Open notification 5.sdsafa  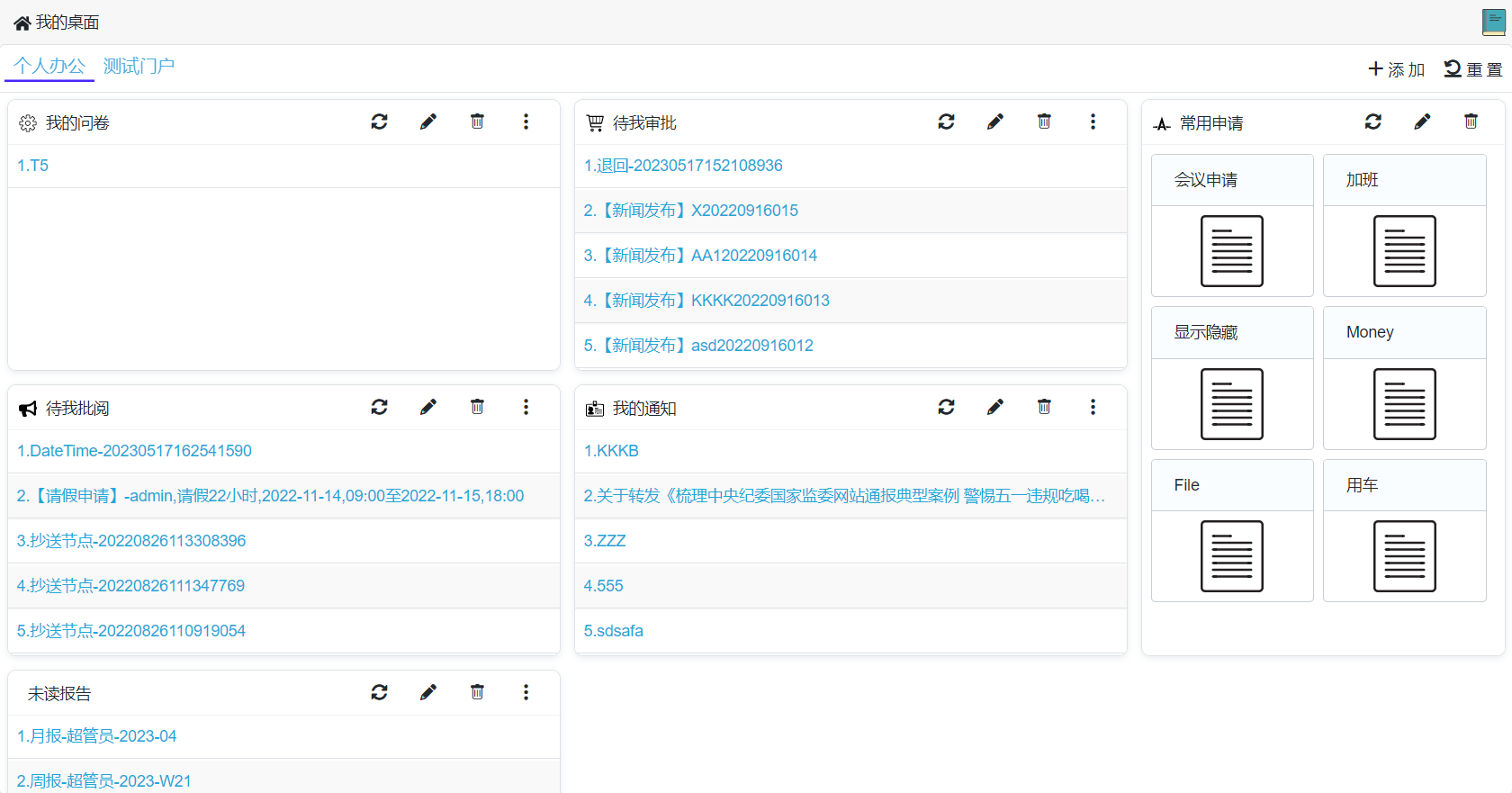pyautogui.click(x=613, y=631)
